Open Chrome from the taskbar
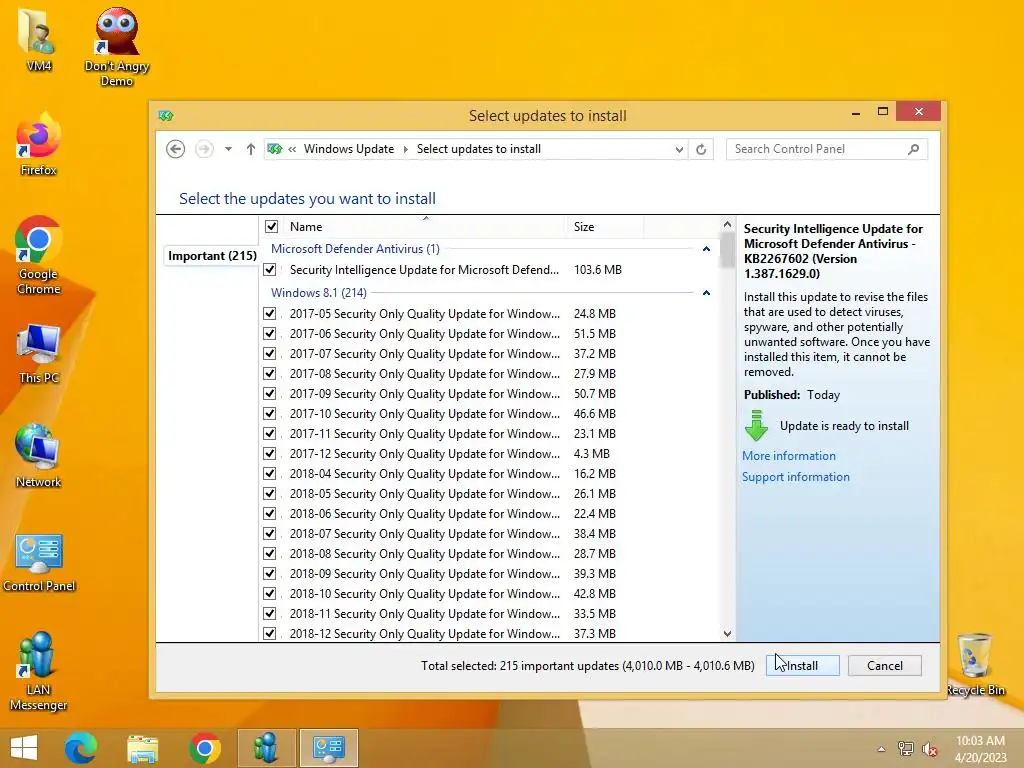Viewport: 1024px width, 768px height. pos(204,748)
